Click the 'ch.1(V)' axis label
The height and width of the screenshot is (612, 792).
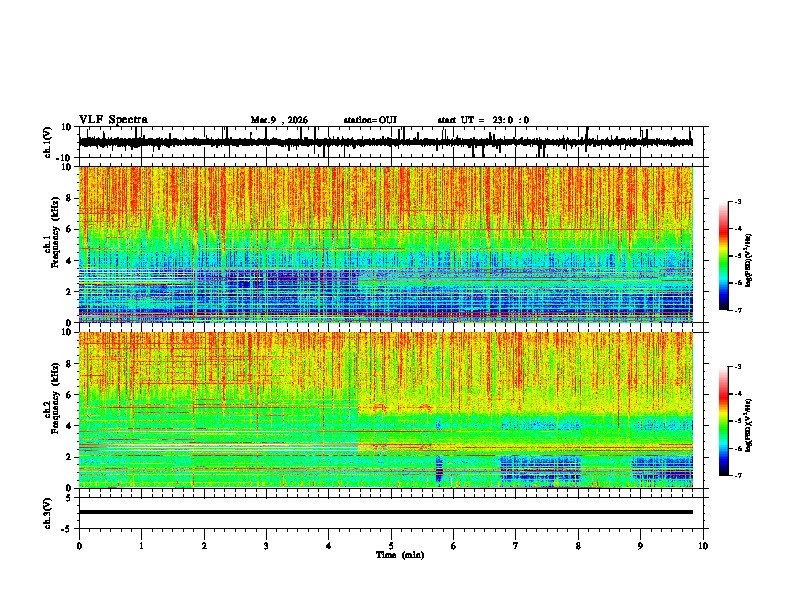pos(48,142)
